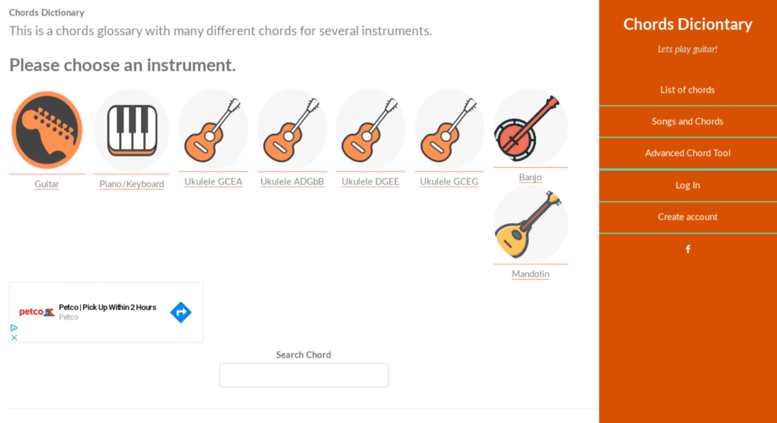777x423 pixels.
Task: Pick the Ukulele GCEA instrument icon
Action: click(x=213, y=129)
